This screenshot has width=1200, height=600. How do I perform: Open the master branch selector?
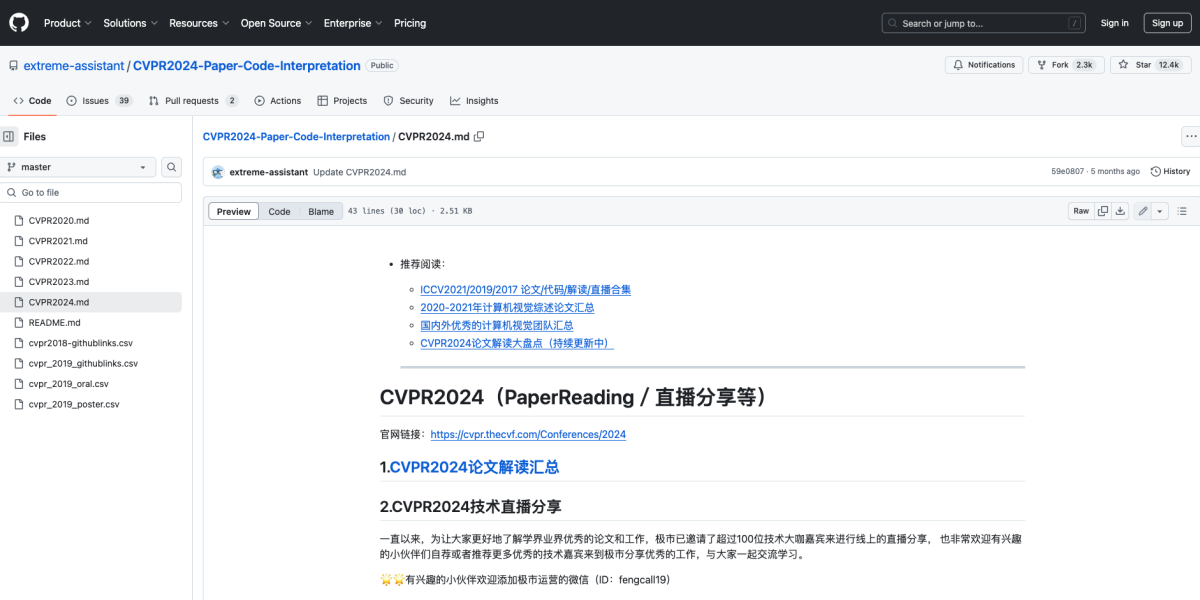(x=79, y=166)
